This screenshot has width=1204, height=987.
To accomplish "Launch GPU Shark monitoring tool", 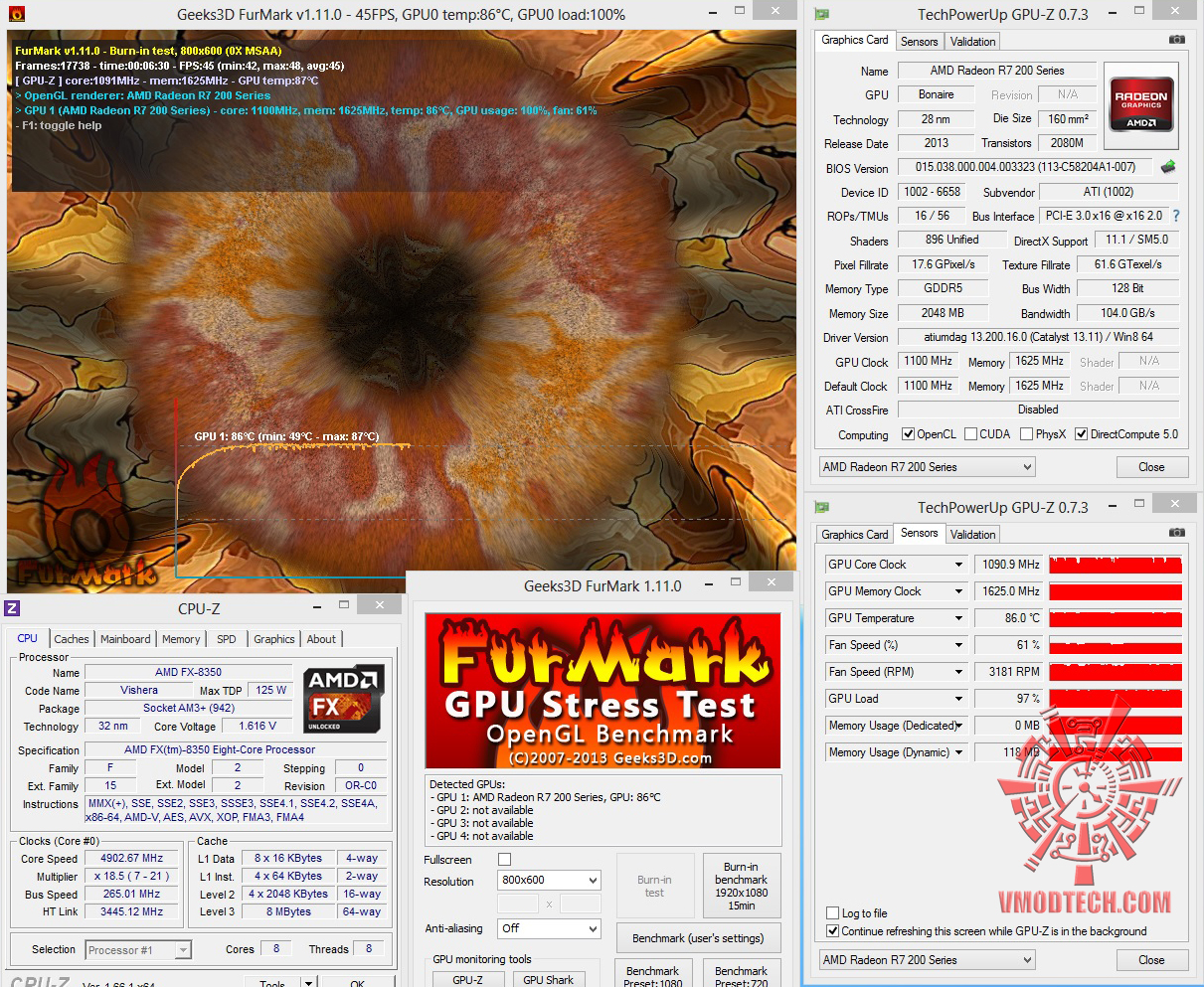I will point(548,979).
